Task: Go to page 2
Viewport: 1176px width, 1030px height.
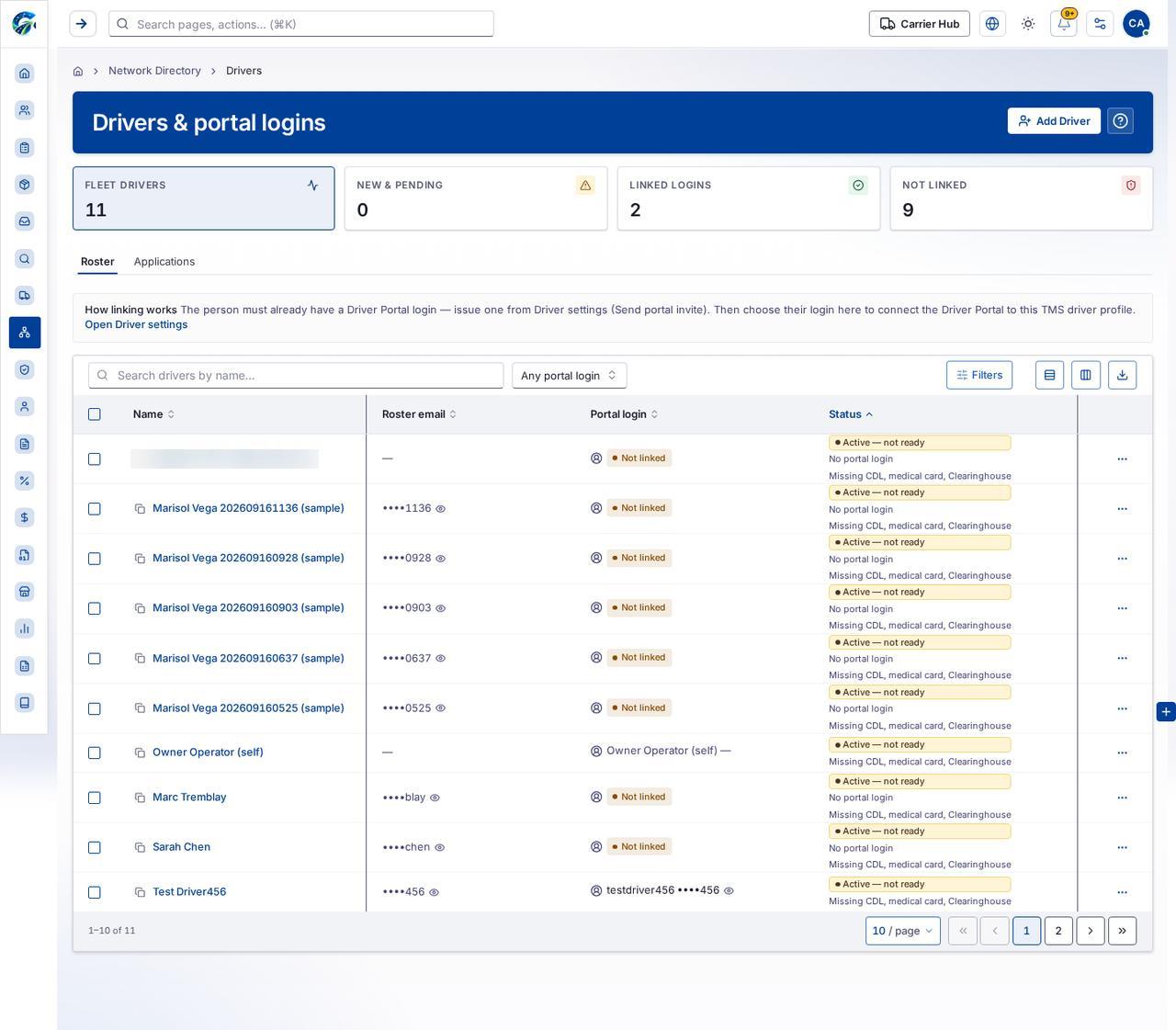Action: 1058,931
